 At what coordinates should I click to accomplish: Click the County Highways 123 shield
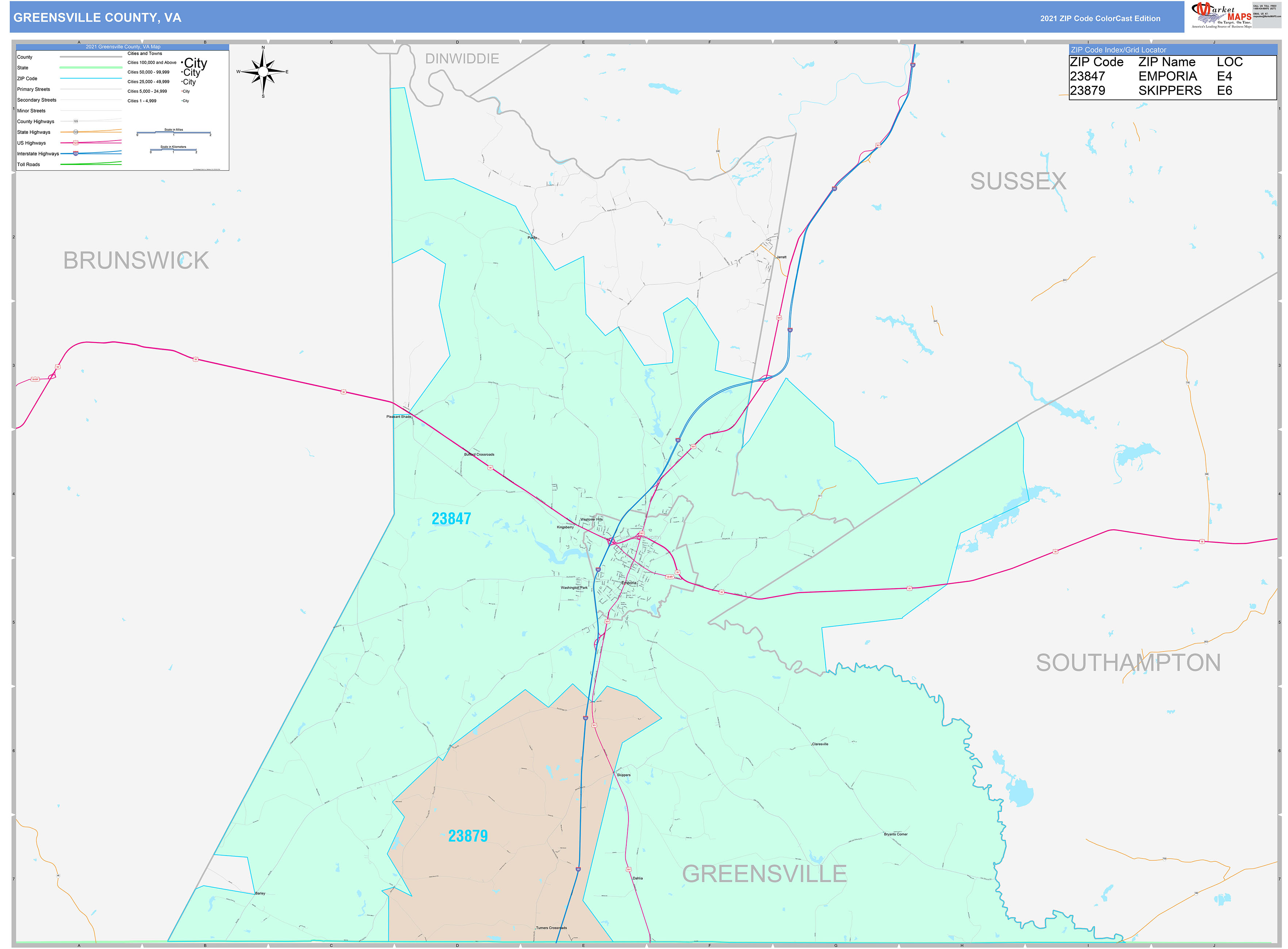[75, 121]
